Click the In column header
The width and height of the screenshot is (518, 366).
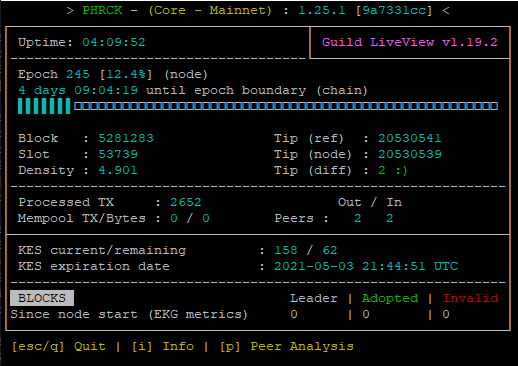[x=394, y=202]
